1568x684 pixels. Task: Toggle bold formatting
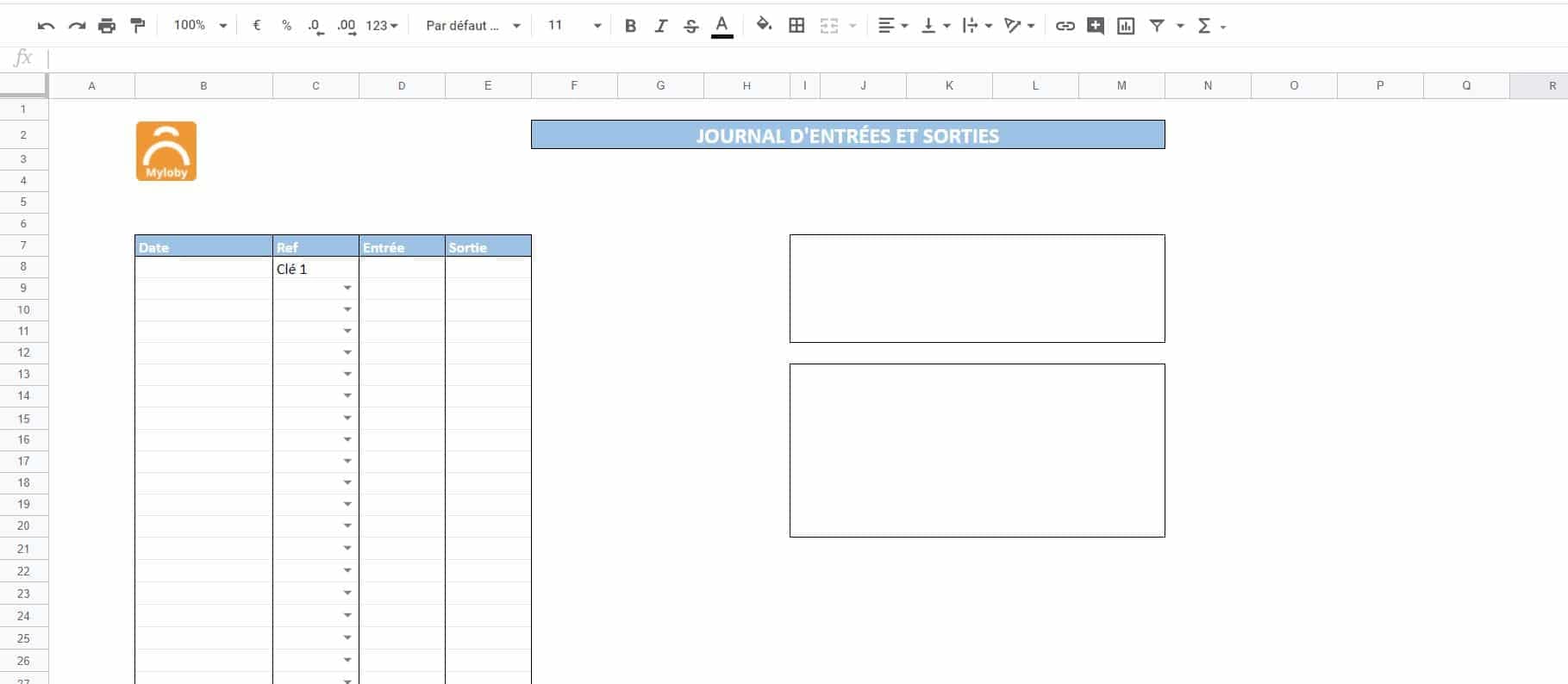[x=630, y=26]
